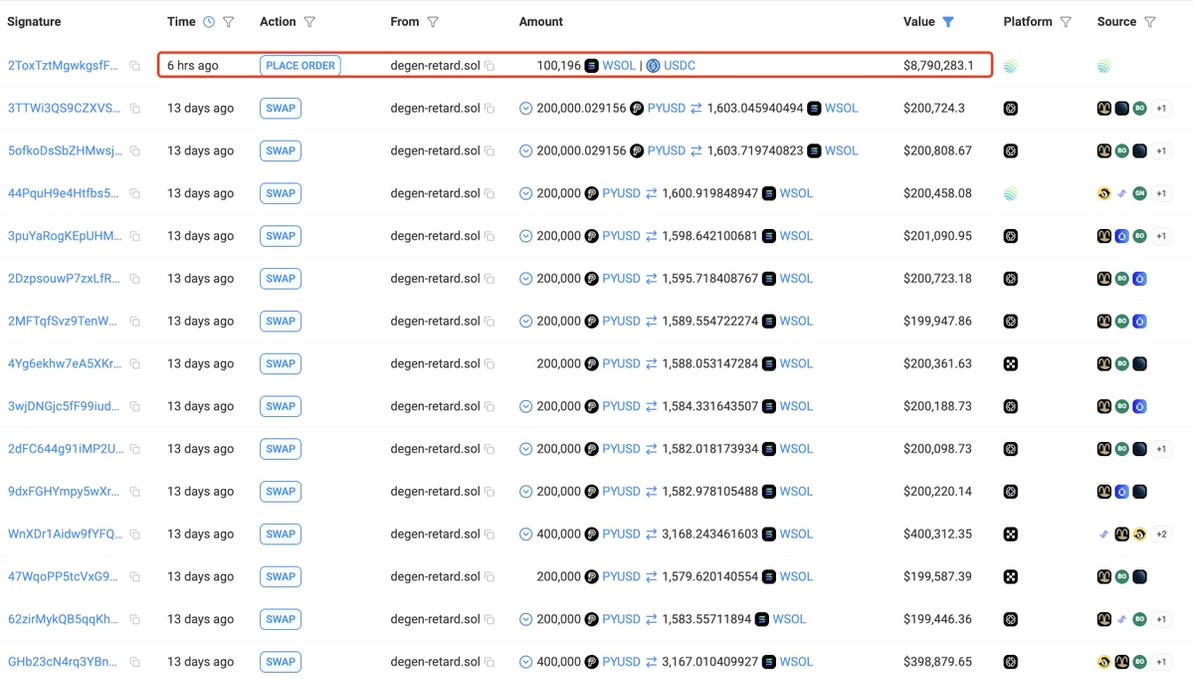
Task: Click the active blue Value filter icon
Action: pos(946,21)
